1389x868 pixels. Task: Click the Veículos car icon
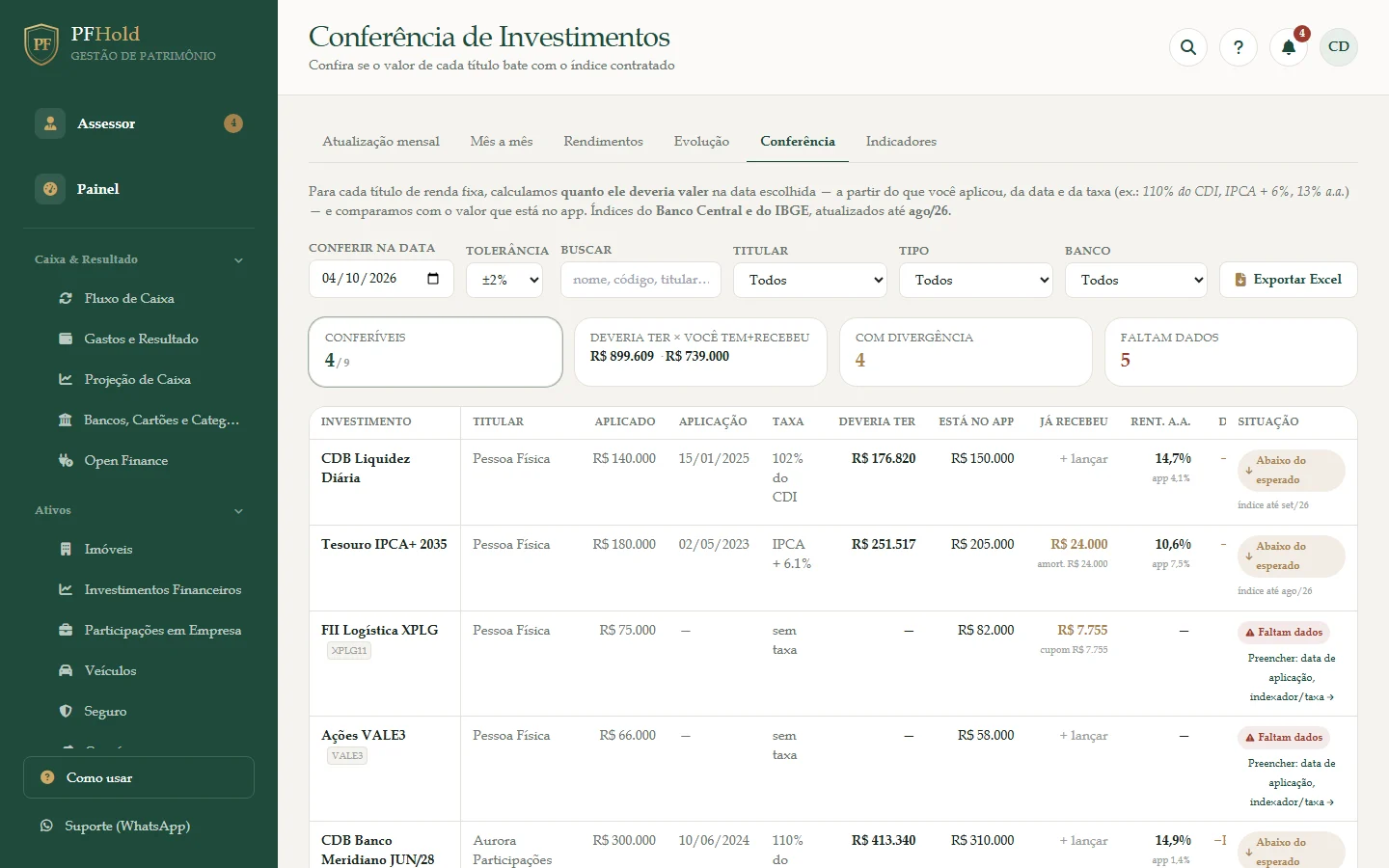tap(66, 671)
